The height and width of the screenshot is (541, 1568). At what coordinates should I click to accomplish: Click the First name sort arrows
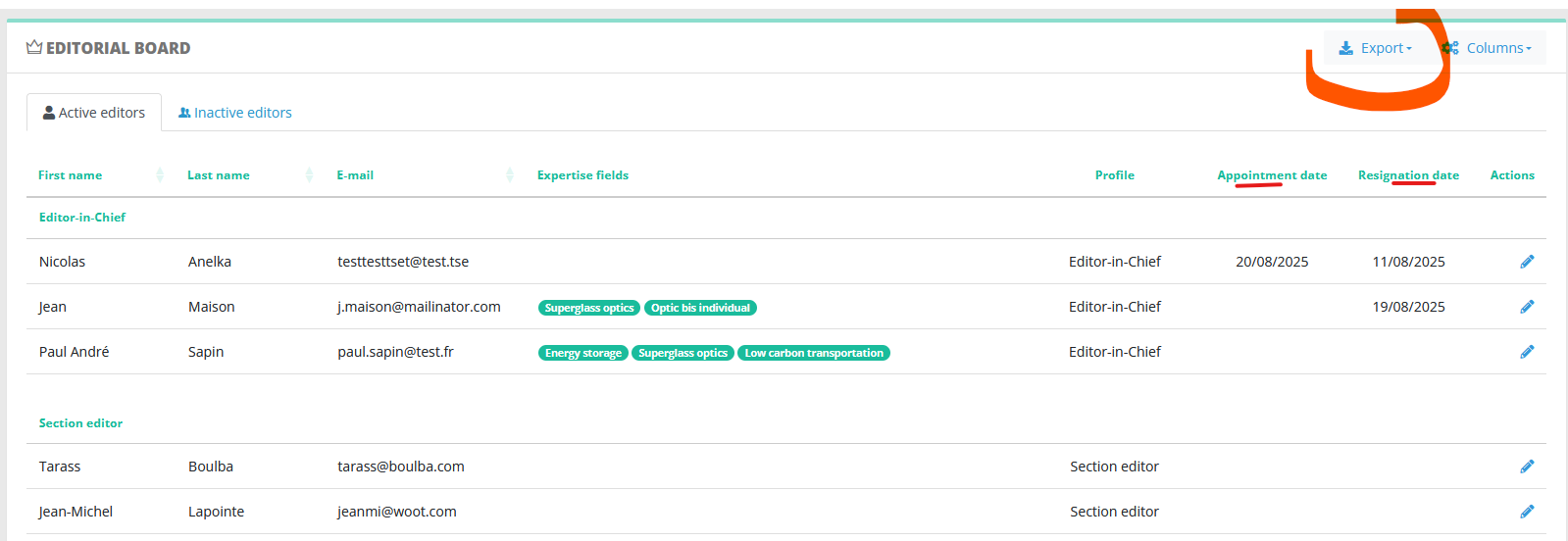160,175
